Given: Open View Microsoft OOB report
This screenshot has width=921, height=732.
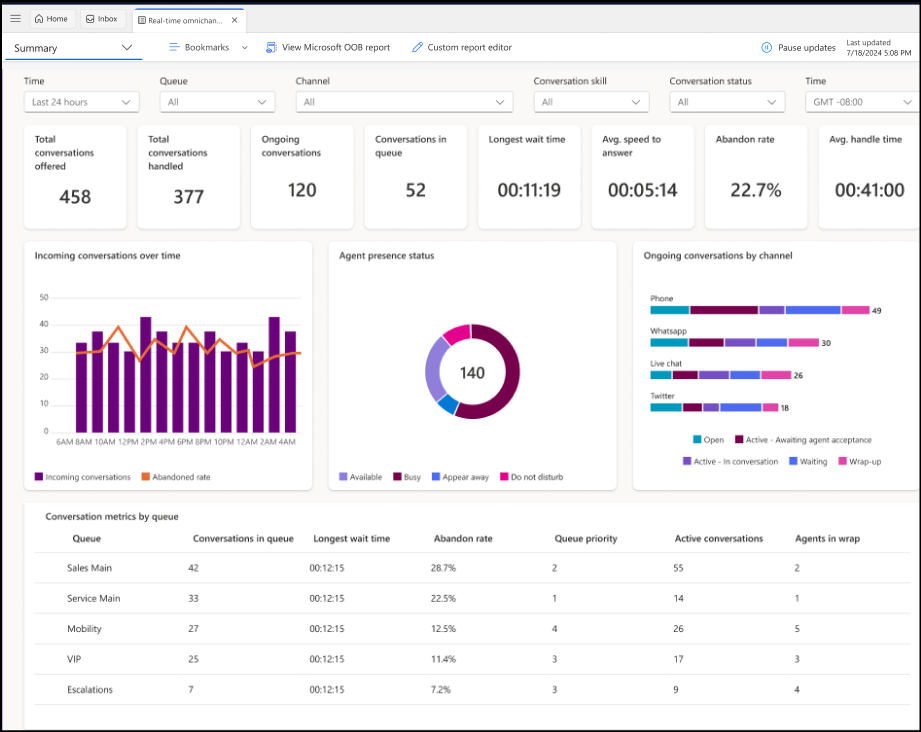Looking at the screenshot, I should [329, 47].
